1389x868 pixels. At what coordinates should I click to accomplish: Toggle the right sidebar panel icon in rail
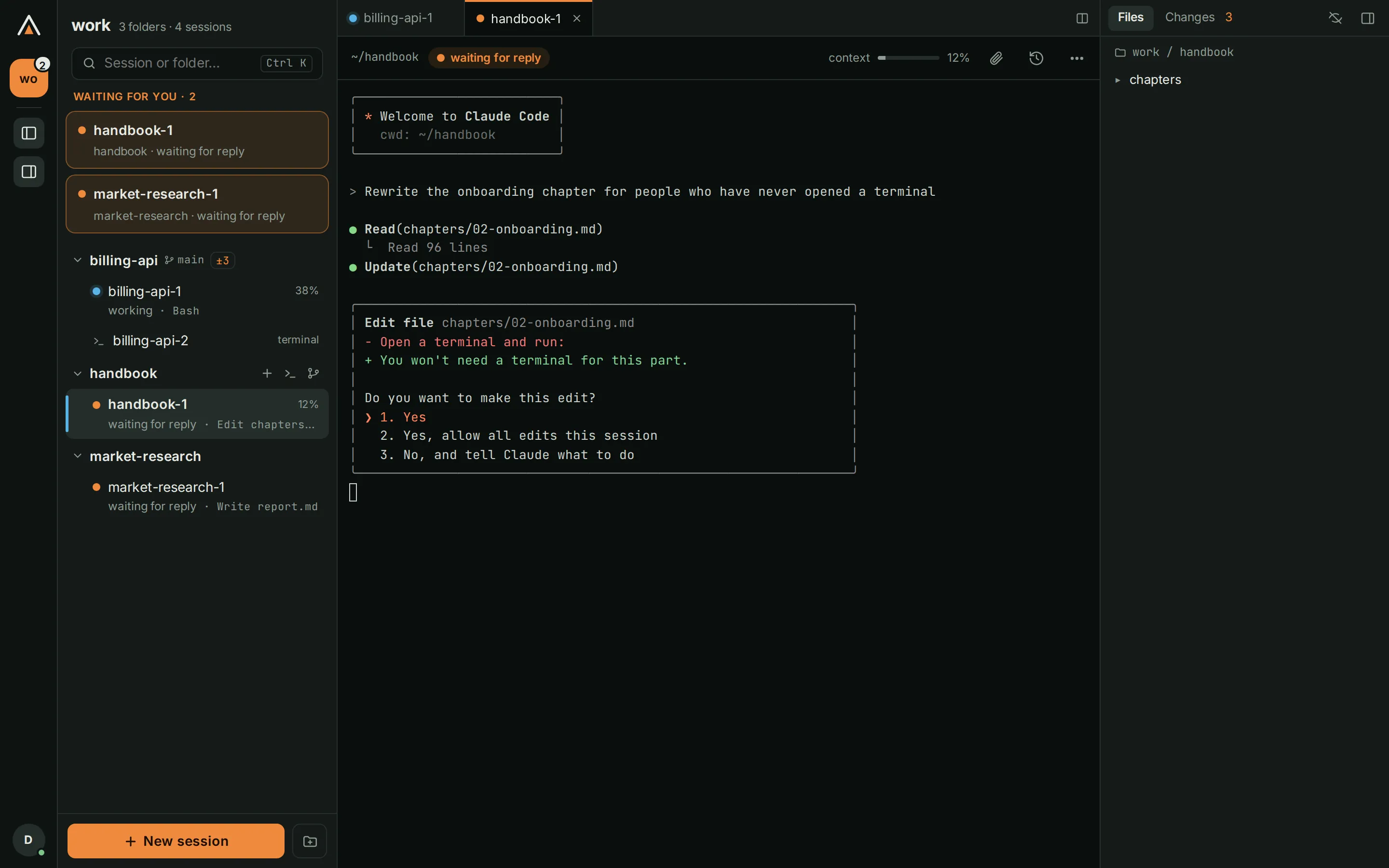tap(29, 172)
